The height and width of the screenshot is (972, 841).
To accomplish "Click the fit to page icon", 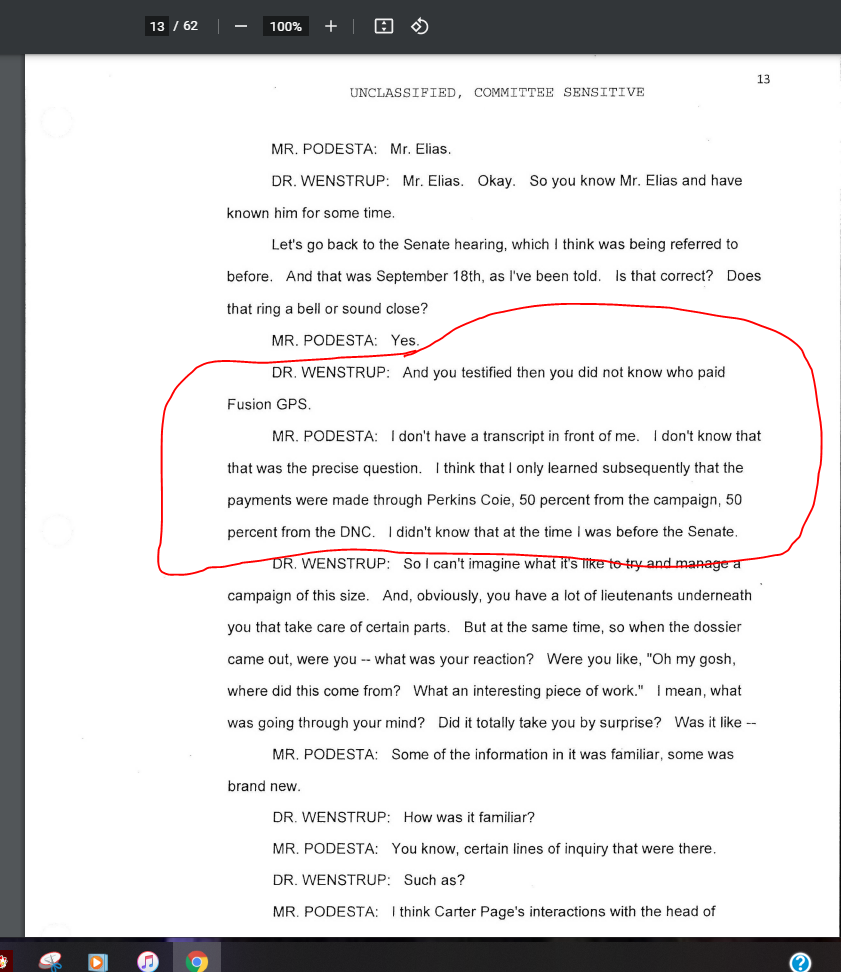I will [x=384, y=26].
